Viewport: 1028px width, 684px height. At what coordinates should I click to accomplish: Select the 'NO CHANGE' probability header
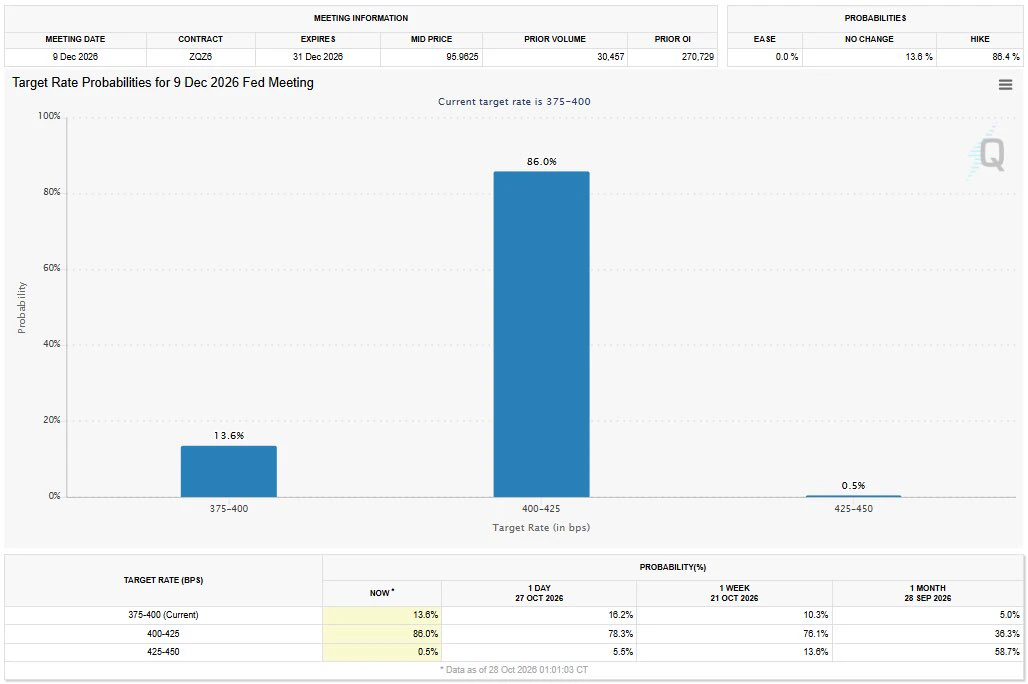[869, 39]
